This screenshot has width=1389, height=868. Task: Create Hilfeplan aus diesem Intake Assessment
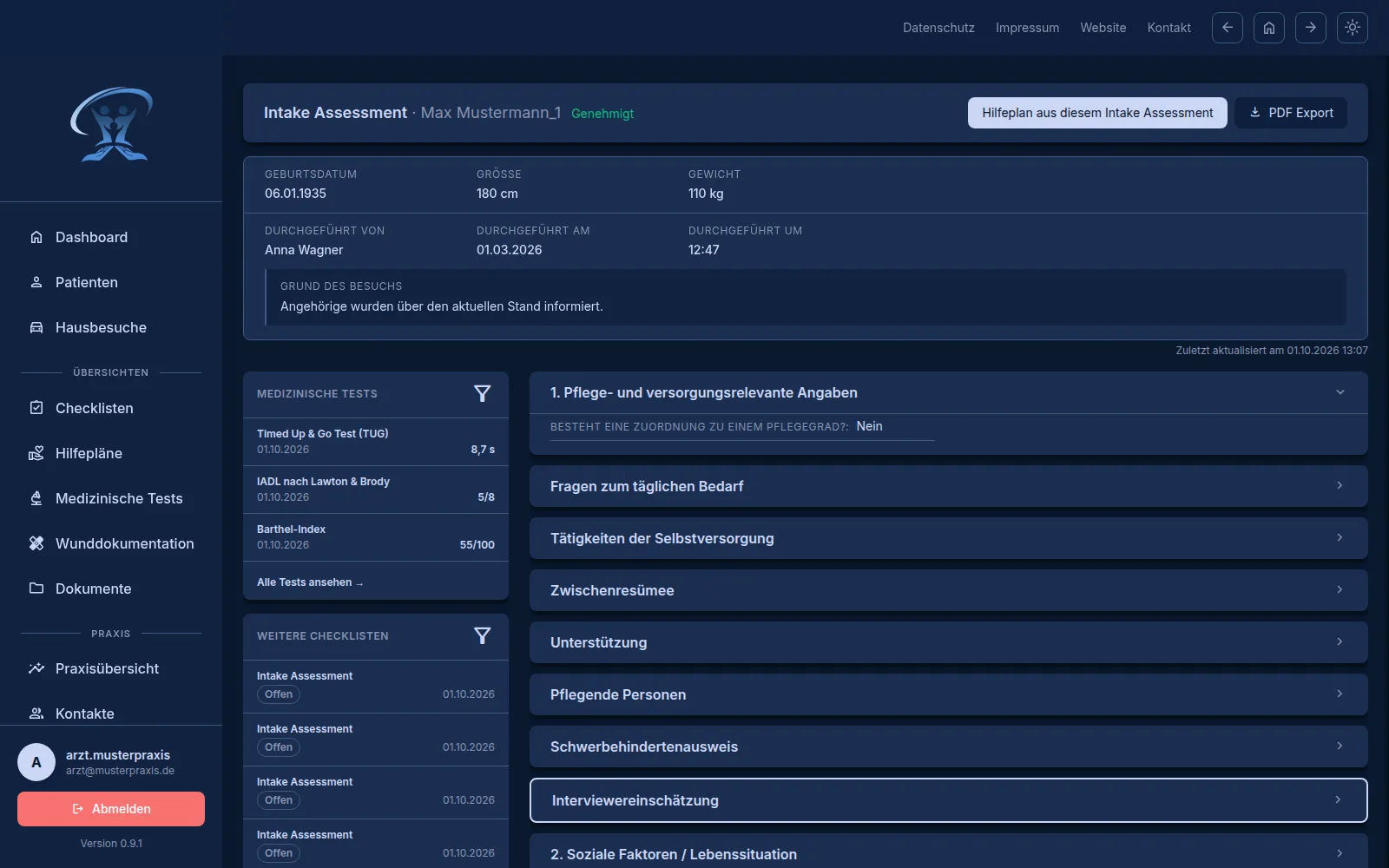pos(1097,113)
